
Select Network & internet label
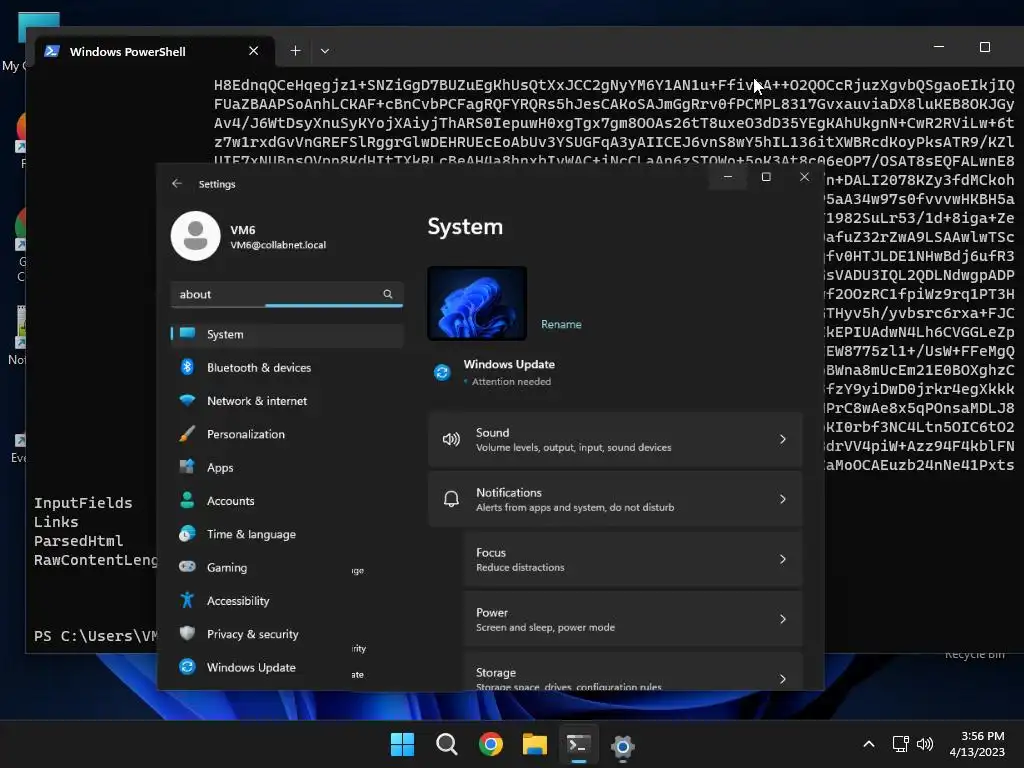click(257, 401)
